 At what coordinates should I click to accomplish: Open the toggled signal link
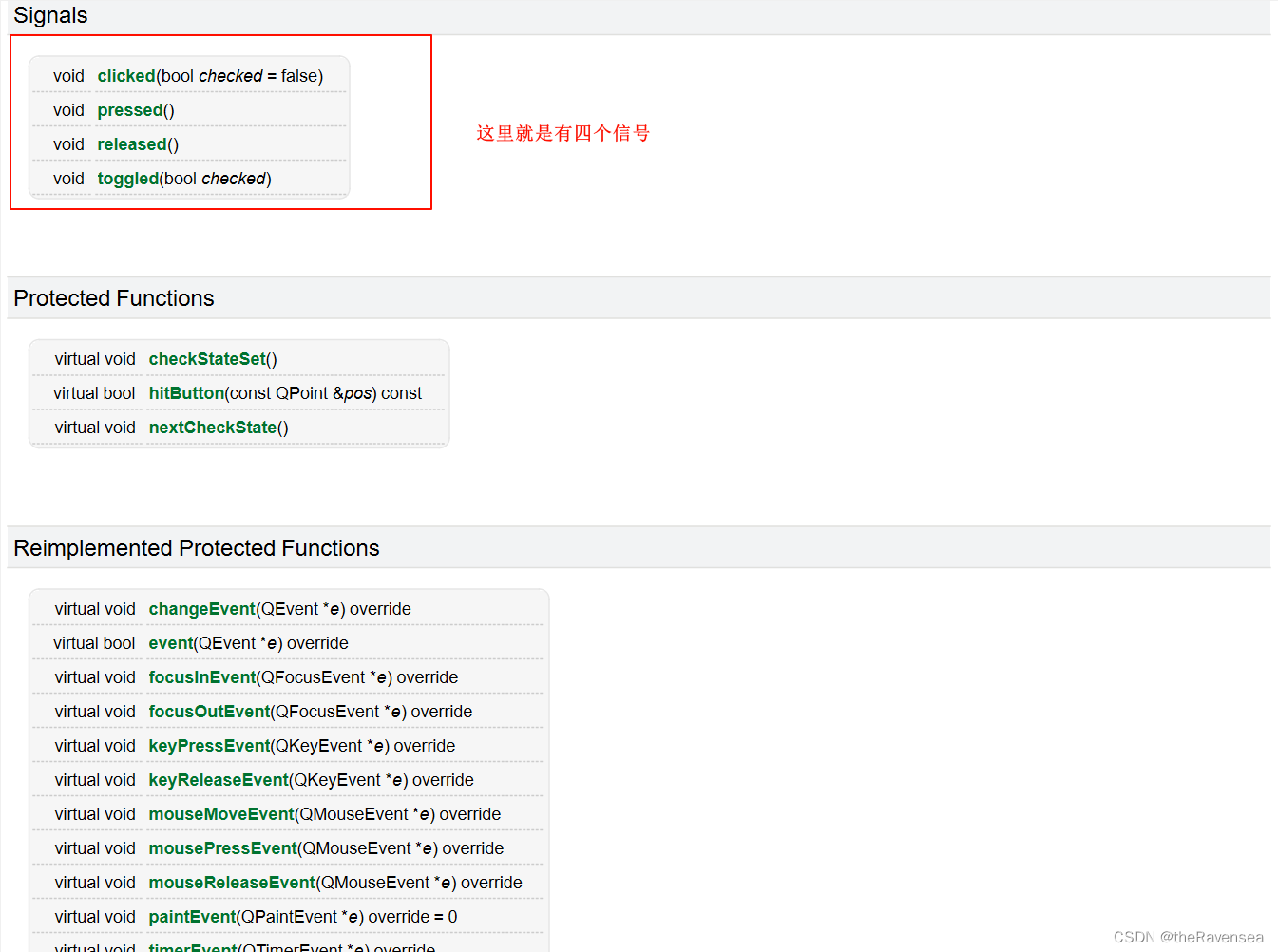[128, 179]
